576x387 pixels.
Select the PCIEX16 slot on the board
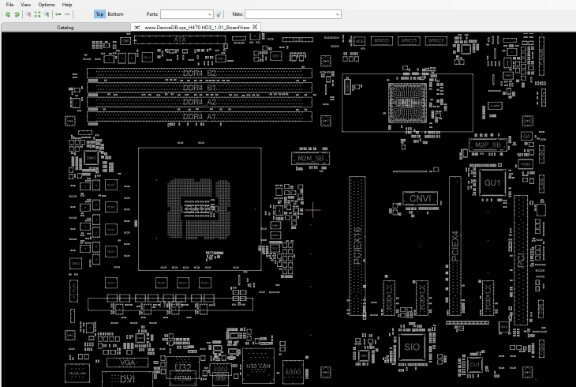coord(357,246)
